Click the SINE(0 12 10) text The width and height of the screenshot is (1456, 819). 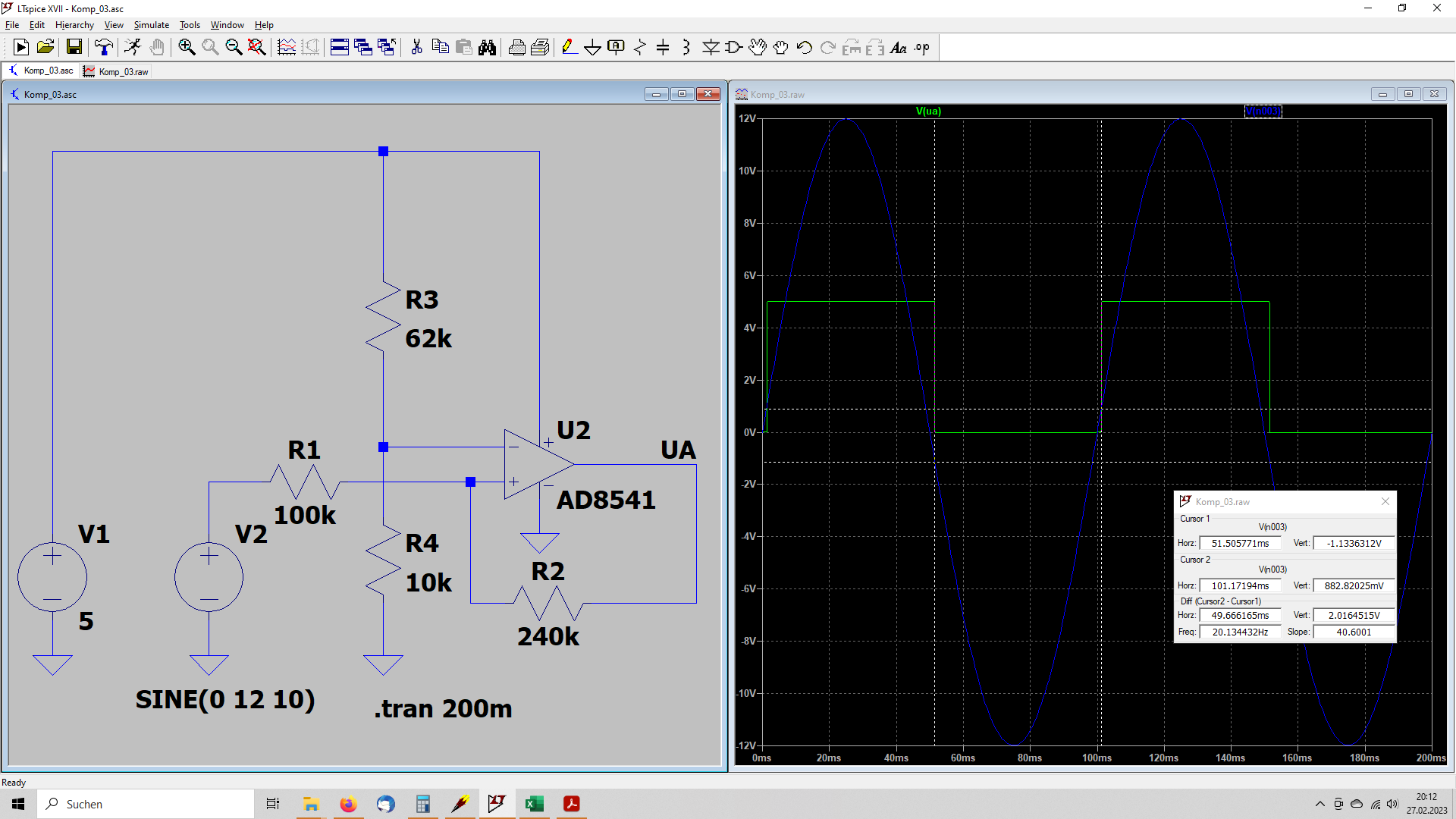click(x=225, y=699)
